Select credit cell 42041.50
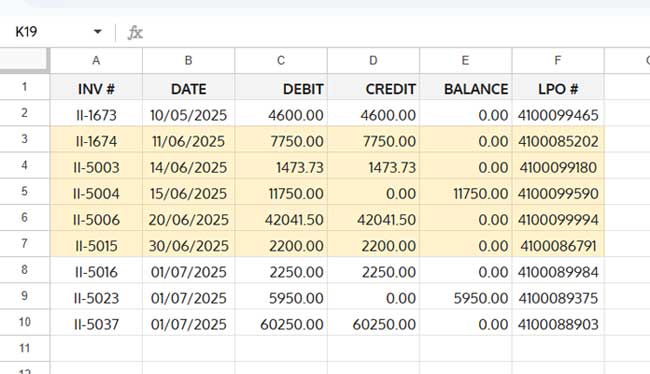 pyautogui.click(x=374, y=218)
